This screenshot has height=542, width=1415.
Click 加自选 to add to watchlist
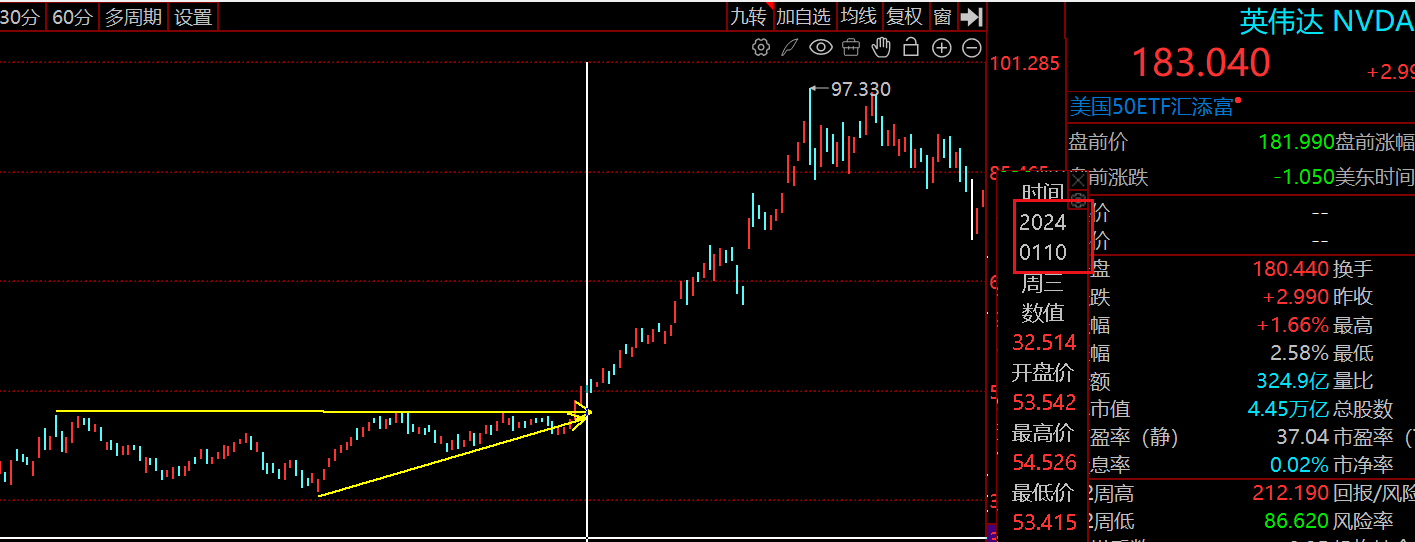804,17
